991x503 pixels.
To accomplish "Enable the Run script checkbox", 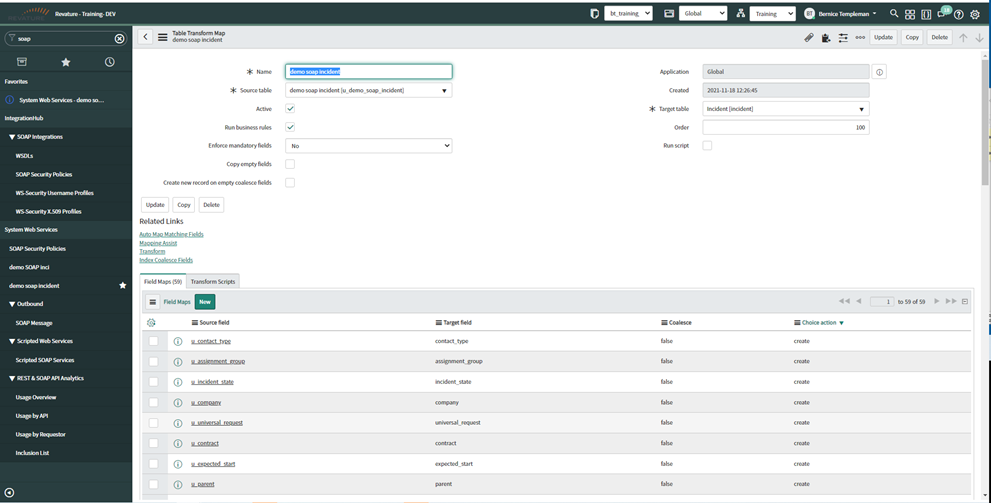I will click(707, 145).
